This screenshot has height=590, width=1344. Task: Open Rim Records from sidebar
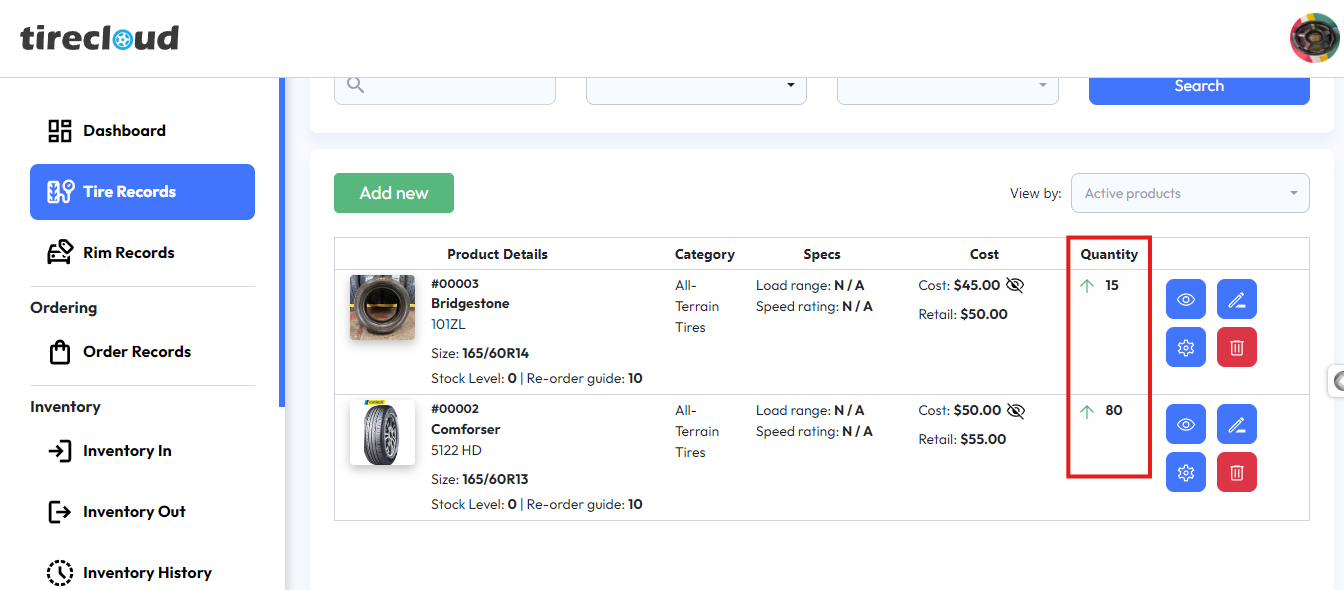(128, 253)
